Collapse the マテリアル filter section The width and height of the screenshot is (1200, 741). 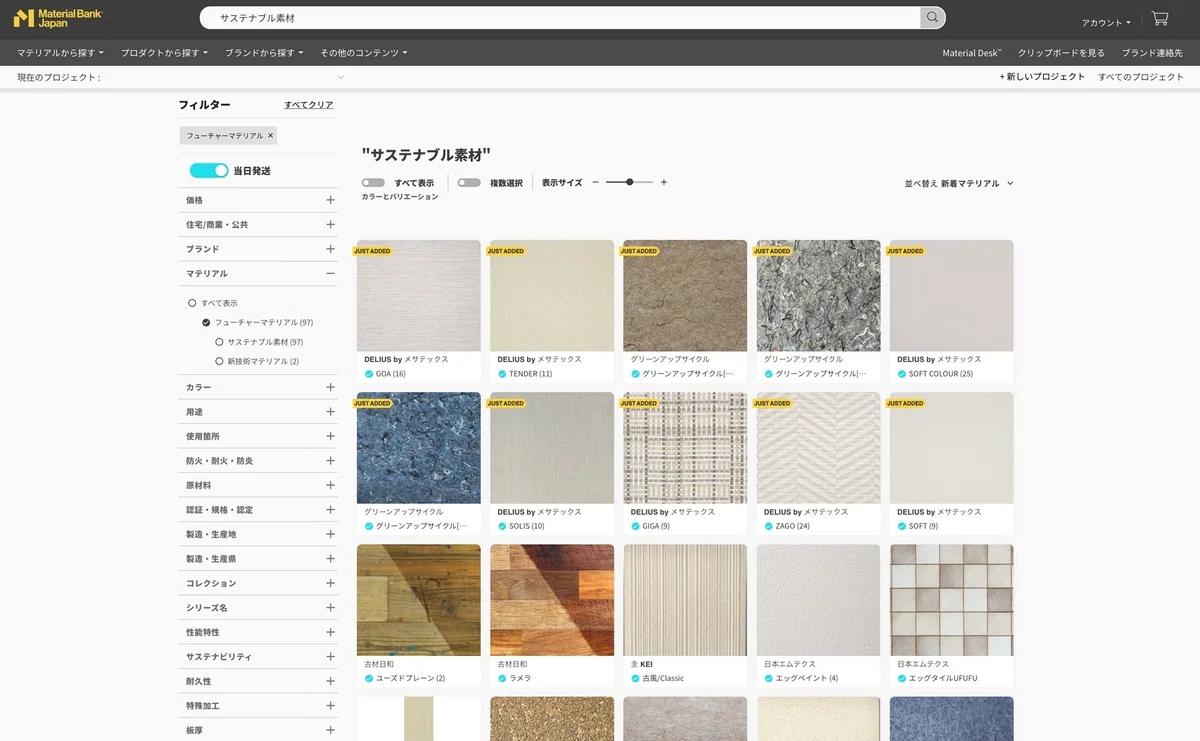click(x=258, y=273)
